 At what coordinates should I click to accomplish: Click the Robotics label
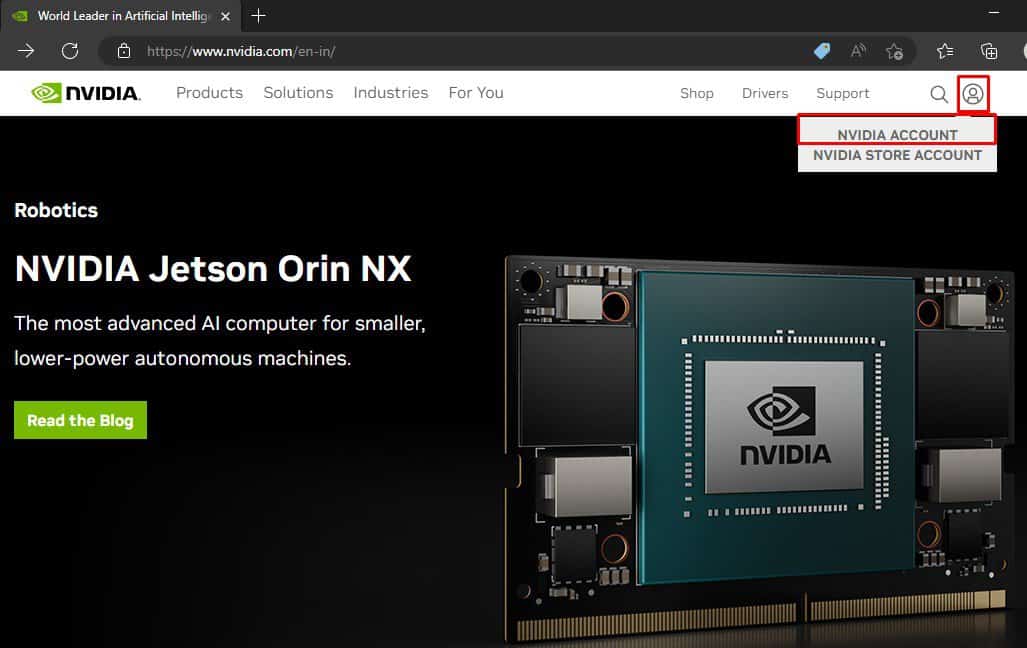click(56, 210)
